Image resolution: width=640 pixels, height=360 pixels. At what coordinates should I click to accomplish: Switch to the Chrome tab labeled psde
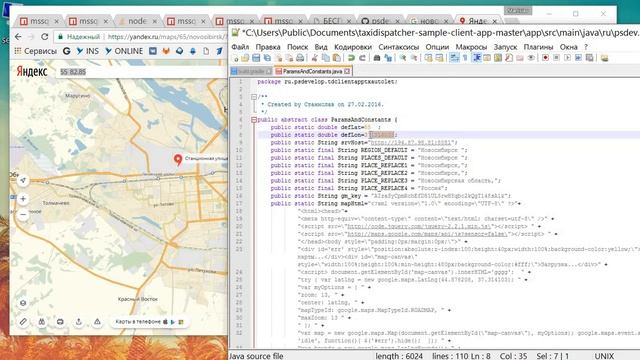pos(380,21)
